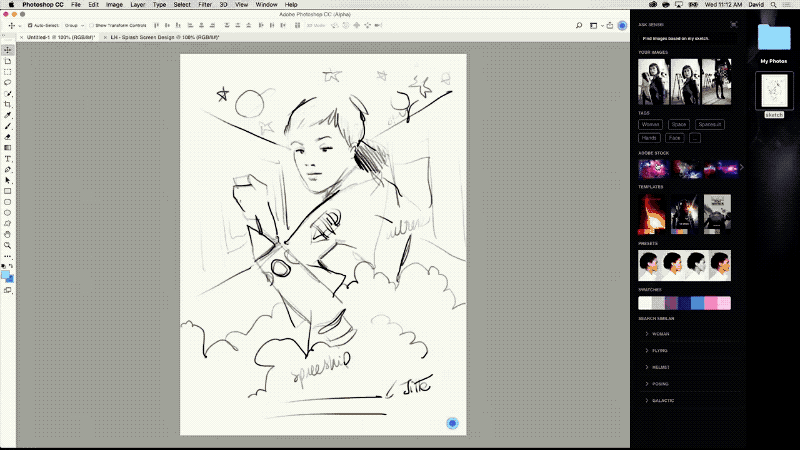The image size is (800, 450).
Task: Click the Space tag button
Action: click(x=679, y=124)
